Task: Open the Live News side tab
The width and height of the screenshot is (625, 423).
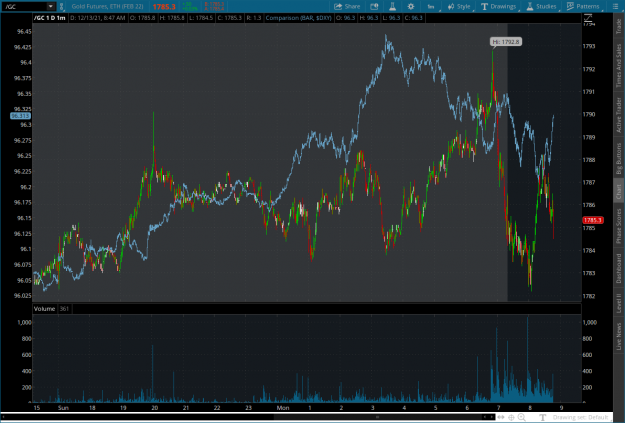Action: click(619, 336)
